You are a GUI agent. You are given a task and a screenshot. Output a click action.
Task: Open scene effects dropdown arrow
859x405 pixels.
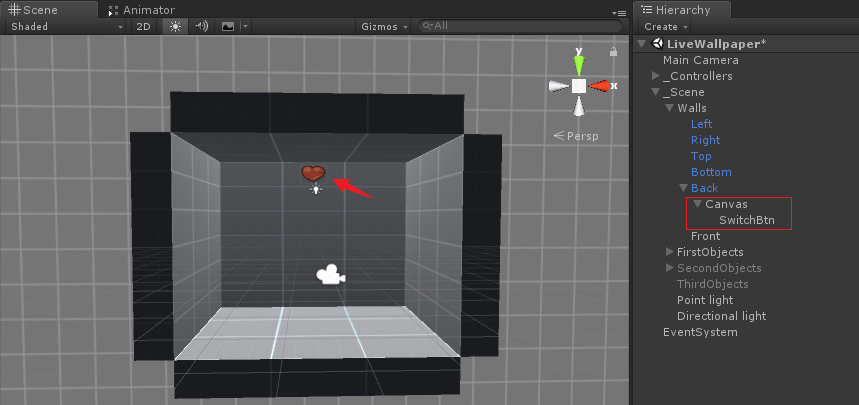click(x=245, y=26)
